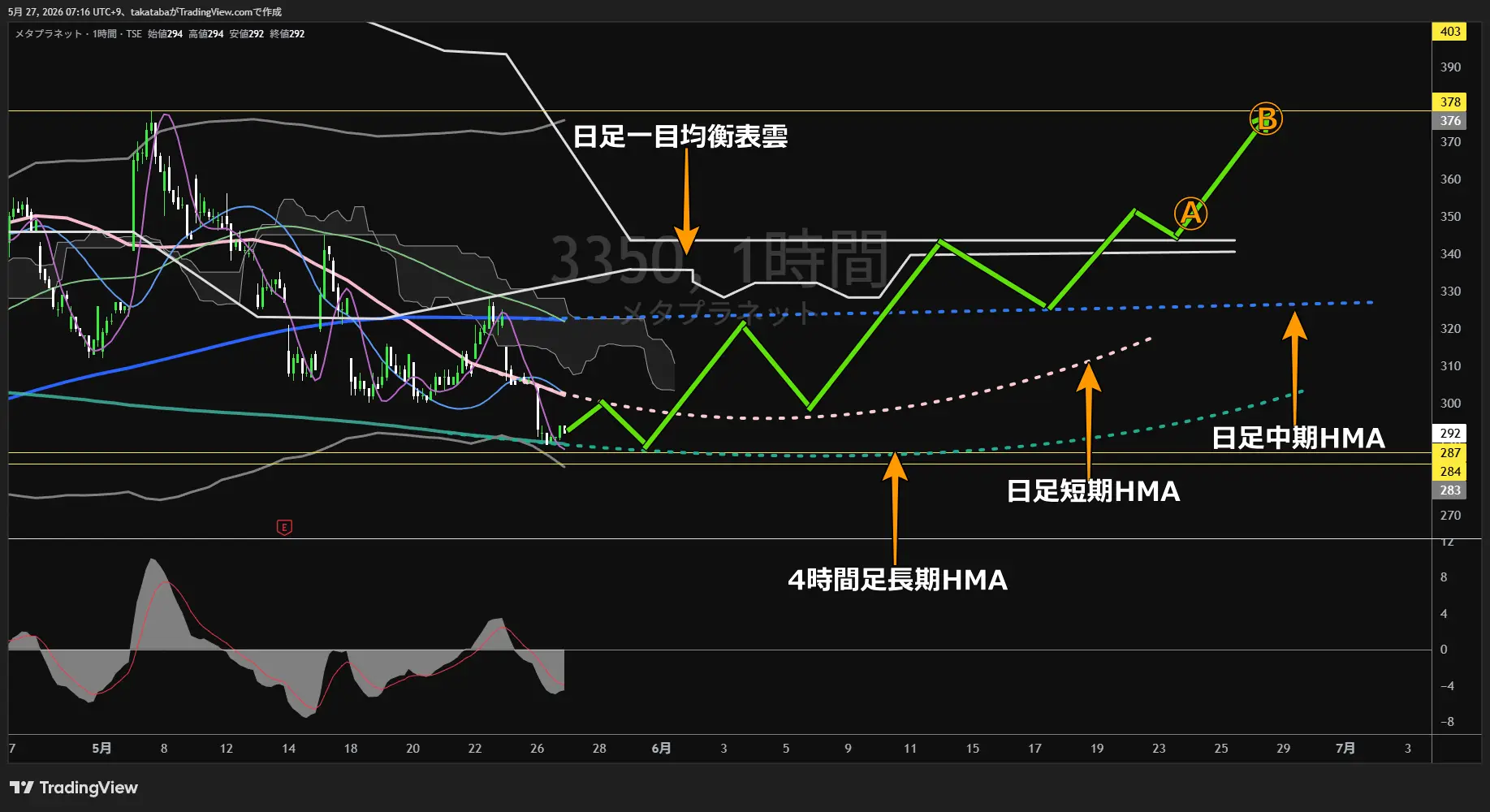Viewport: 1490px width, 812px height.
Task: Click 270 on the price scale
Action: coord(1450,516)
